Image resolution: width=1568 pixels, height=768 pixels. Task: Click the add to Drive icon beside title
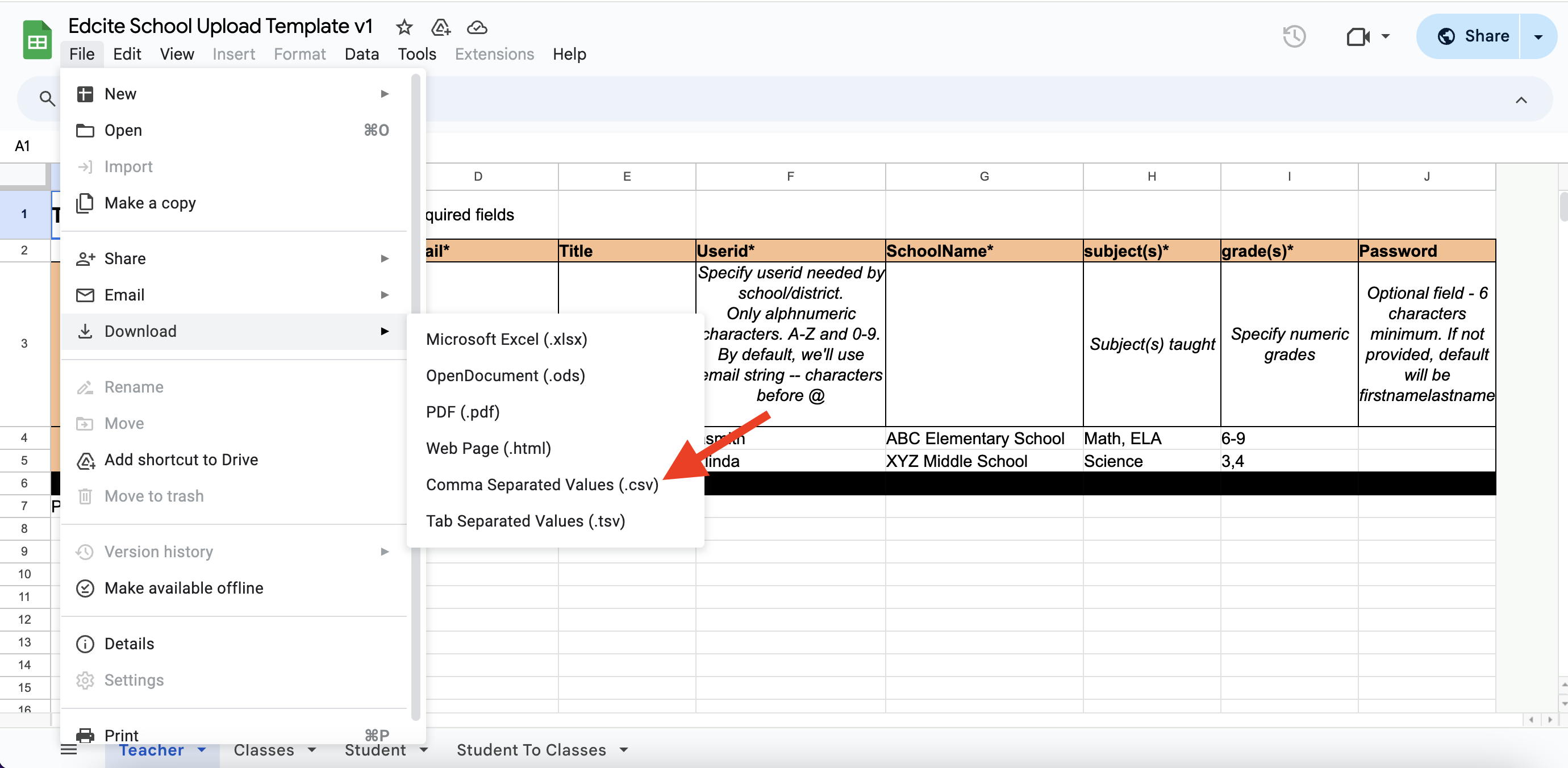(440, 27)
